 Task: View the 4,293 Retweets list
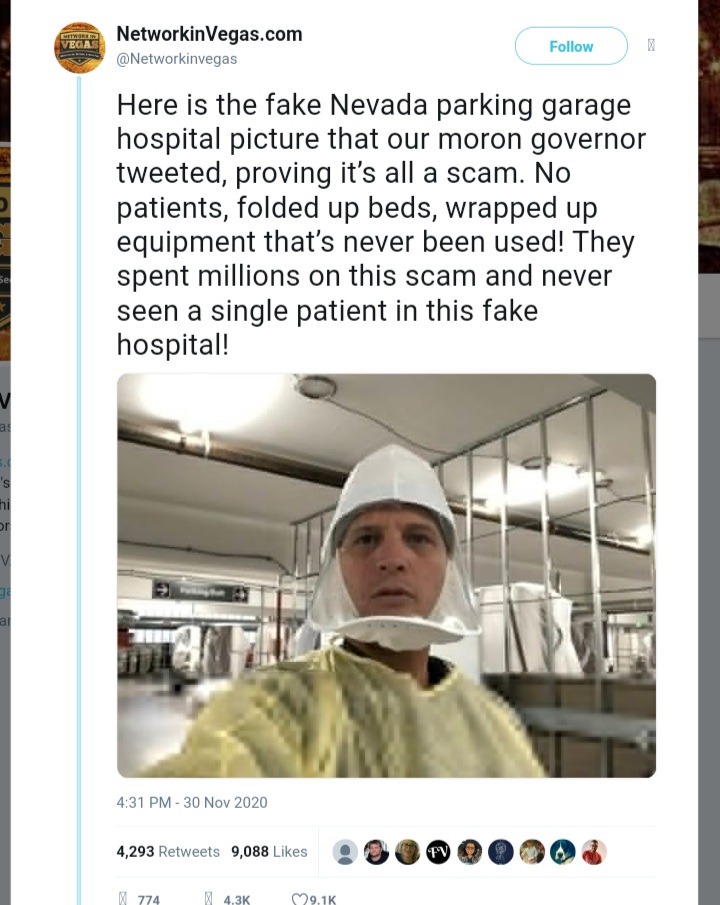pyautogui.click(x=168, y=852)
